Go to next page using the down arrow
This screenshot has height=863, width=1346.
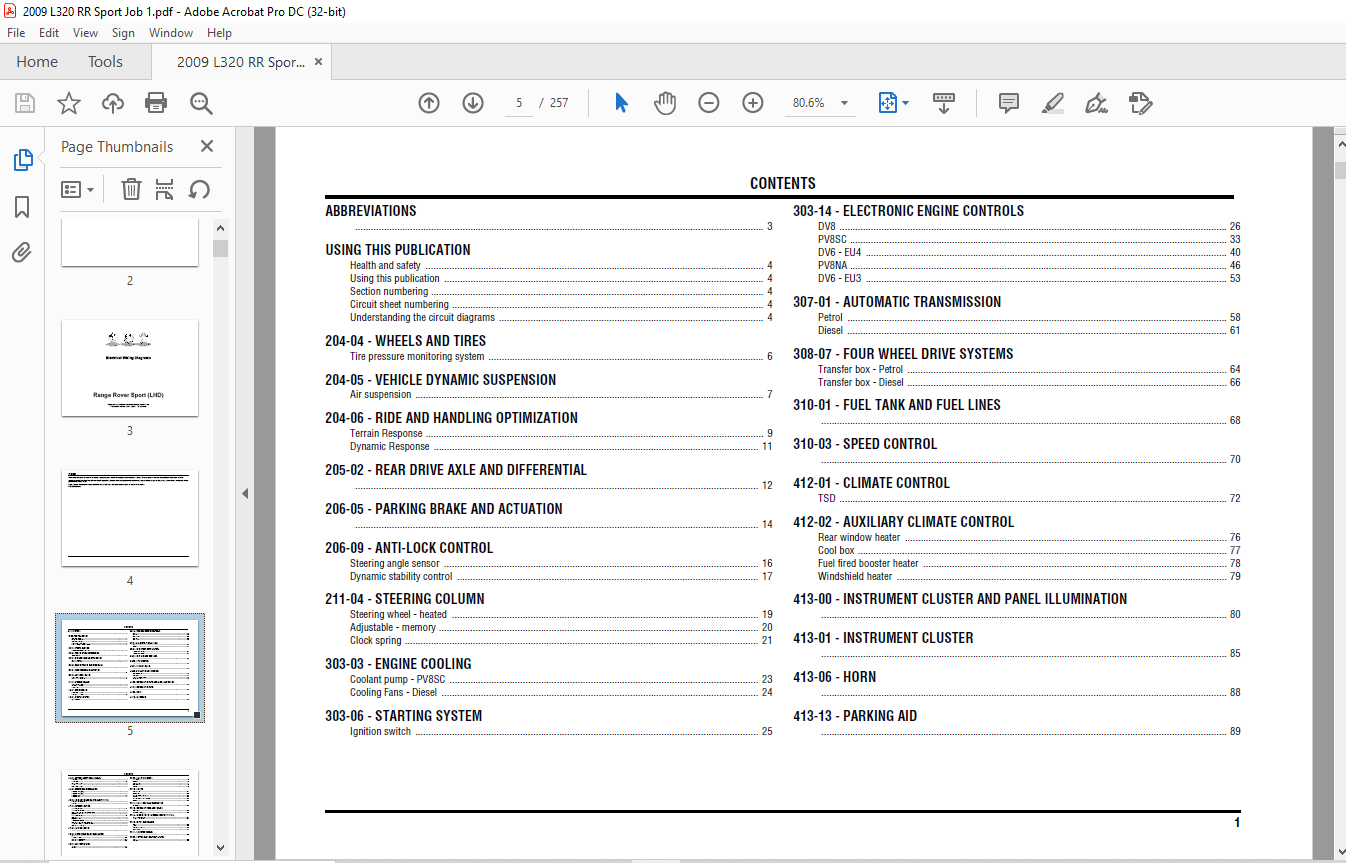pyautogui.click(x=473, y=103)
